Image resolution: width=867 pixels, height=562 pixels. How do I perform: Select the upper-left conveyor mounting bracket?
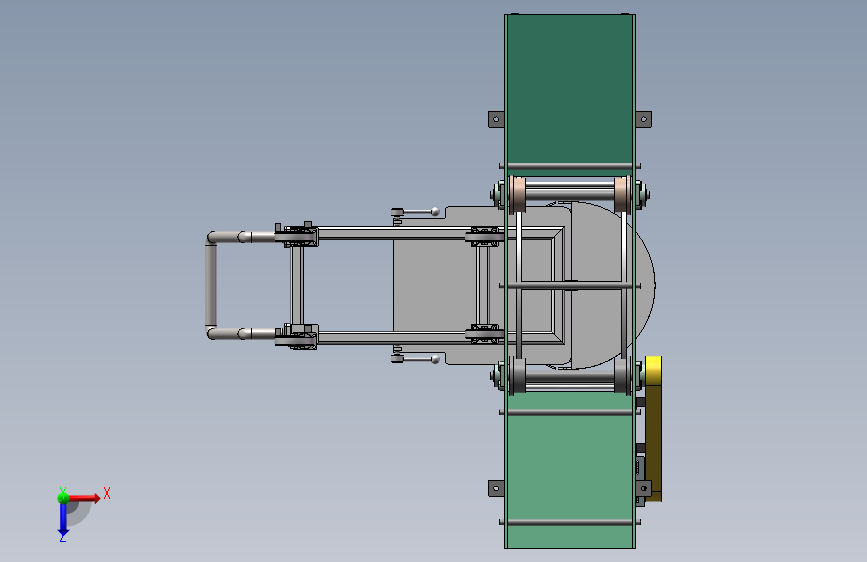pos(496,119)
